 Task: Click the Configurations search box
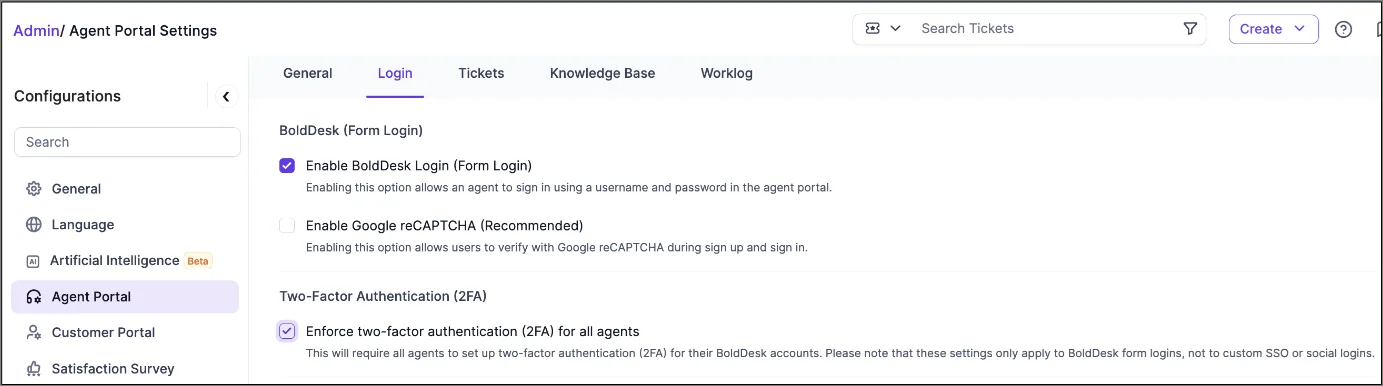pos(127,142)
